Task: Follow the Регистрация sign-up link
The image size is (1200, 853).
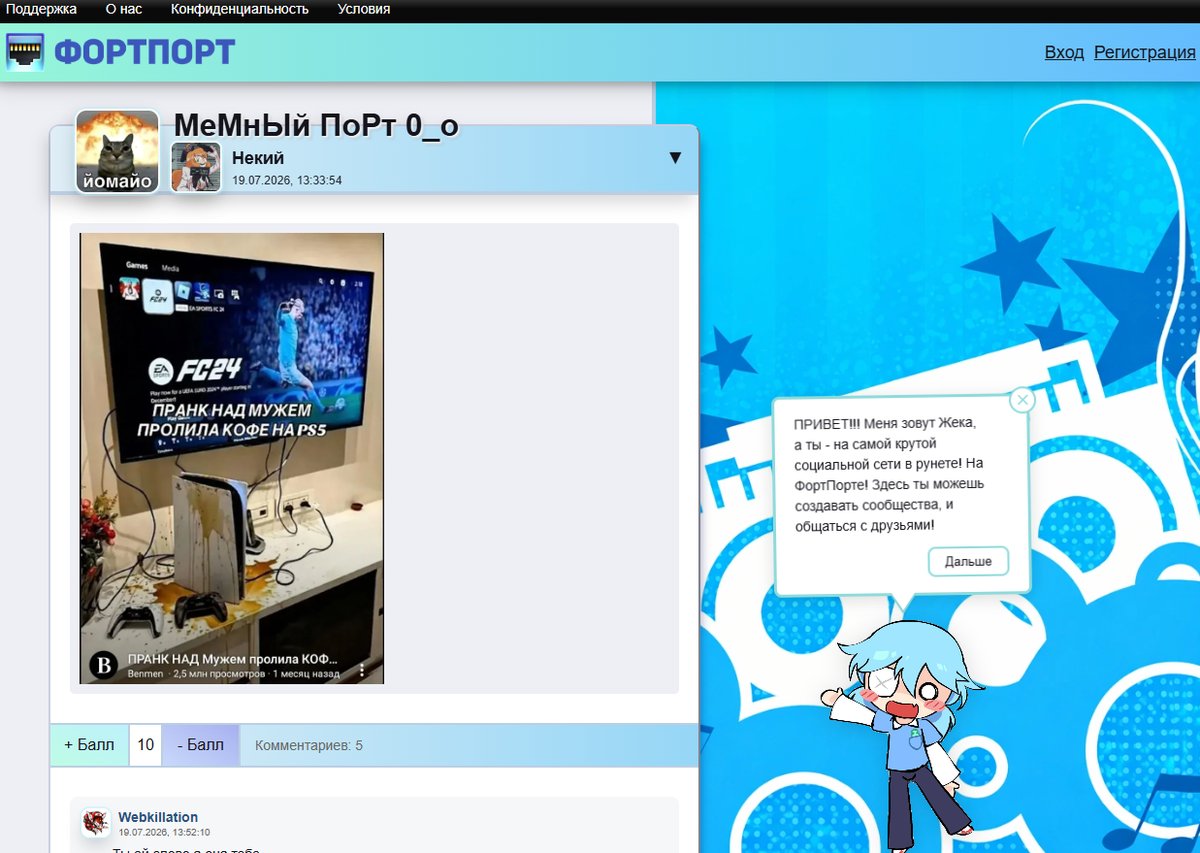Action: pyautogui.click(x=1145, y=52)
